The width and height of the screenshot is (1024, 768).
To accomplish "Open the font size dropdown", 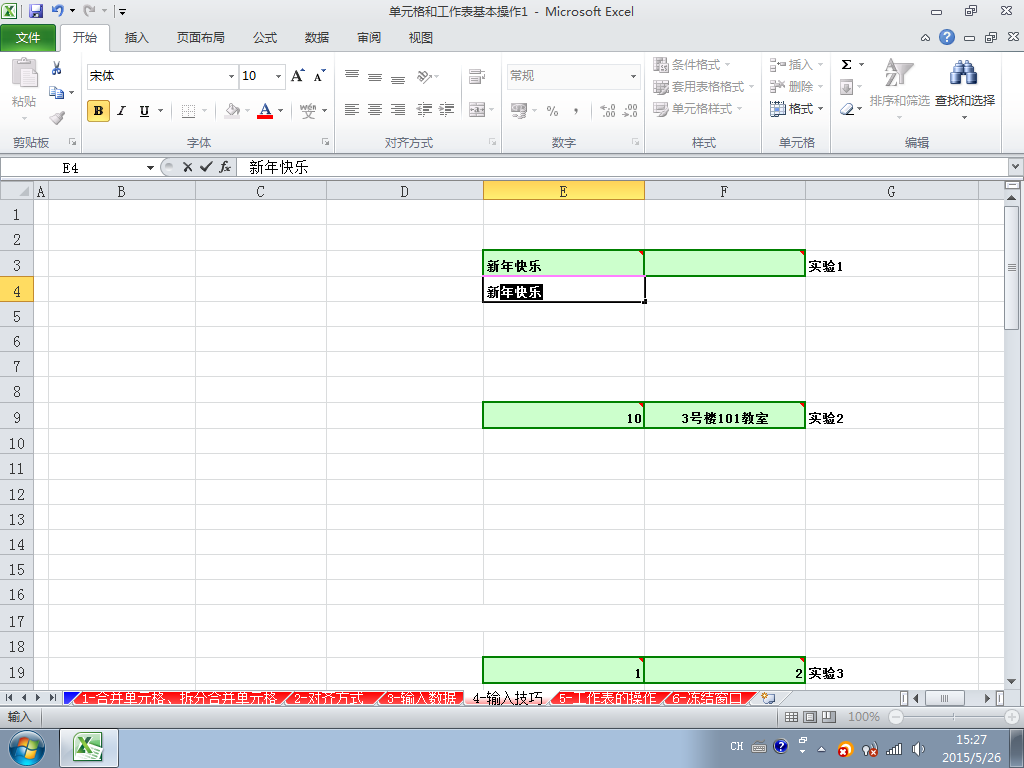I will [278, 76].
